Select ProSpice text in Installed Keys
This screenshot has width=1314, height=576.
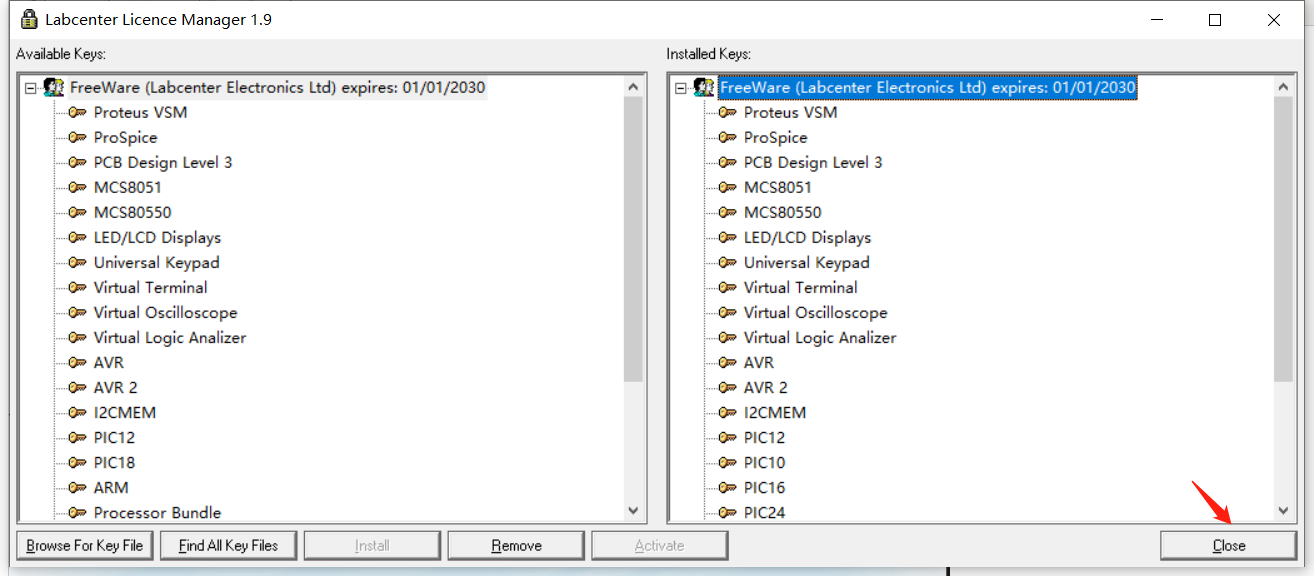click(775, 137)
